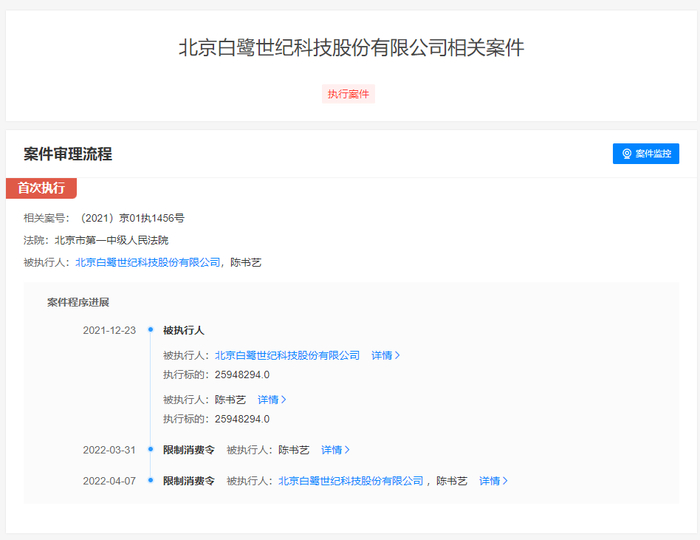Open 北京白鹭世纪科技股份有限公司 link in 被执行人 header row
This screenshot has height=540, width=700.
(148, 262)
